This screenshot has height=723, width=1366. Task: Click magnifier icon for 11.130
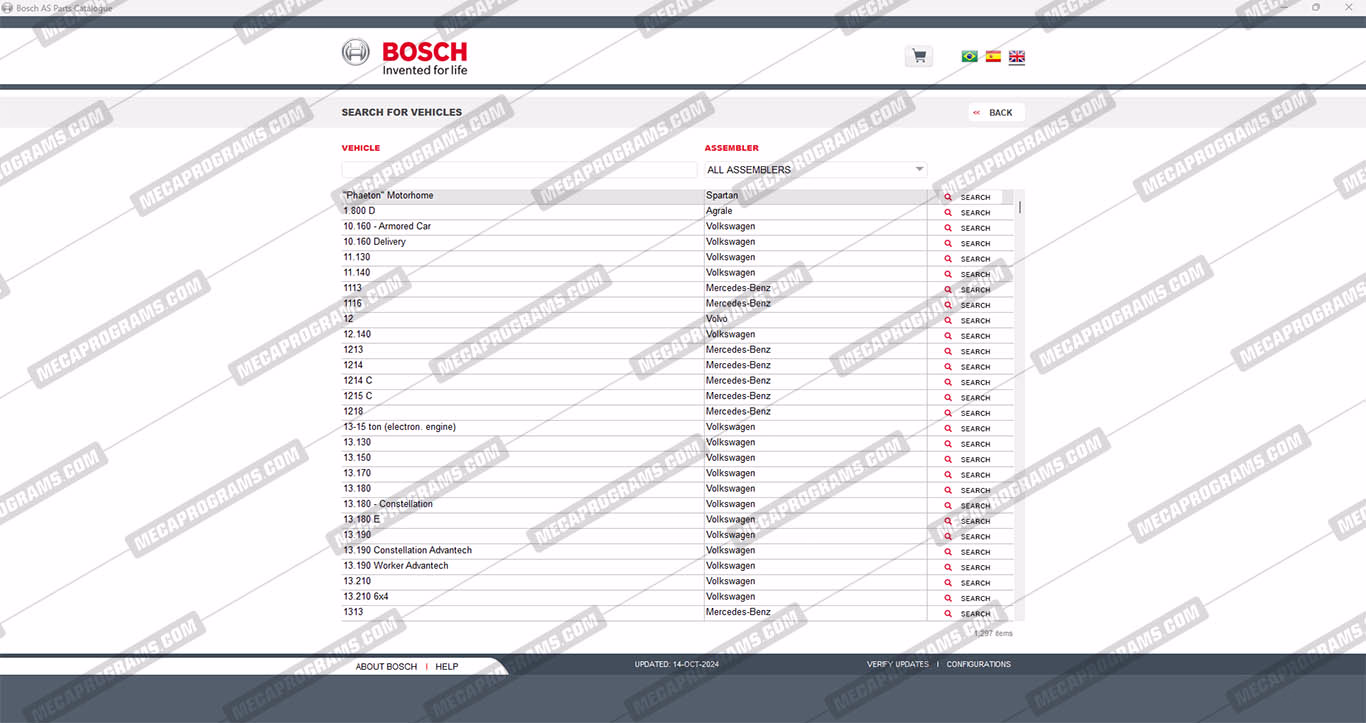pos(948,259)
